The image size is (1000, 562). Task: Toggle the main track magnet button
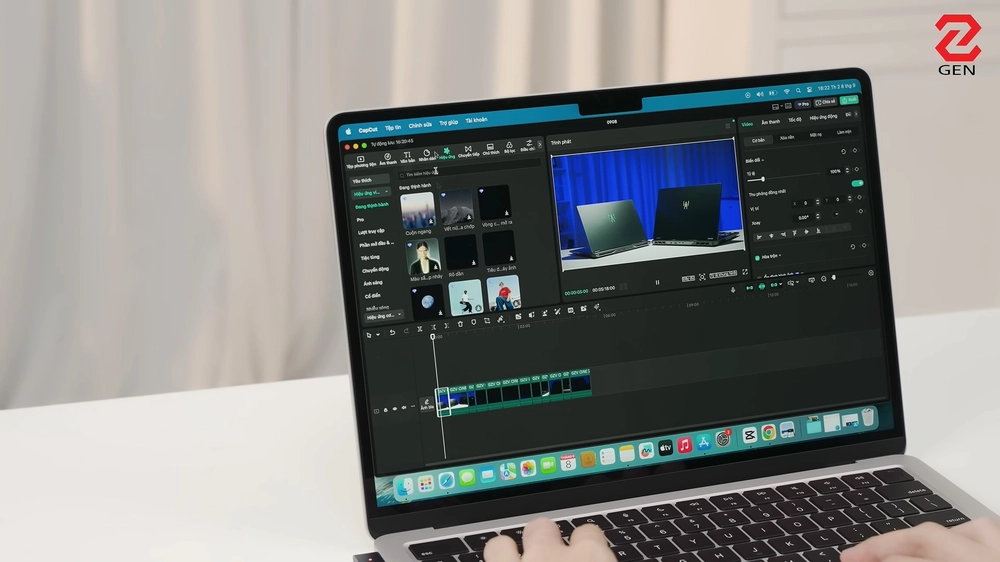[749, 288]
